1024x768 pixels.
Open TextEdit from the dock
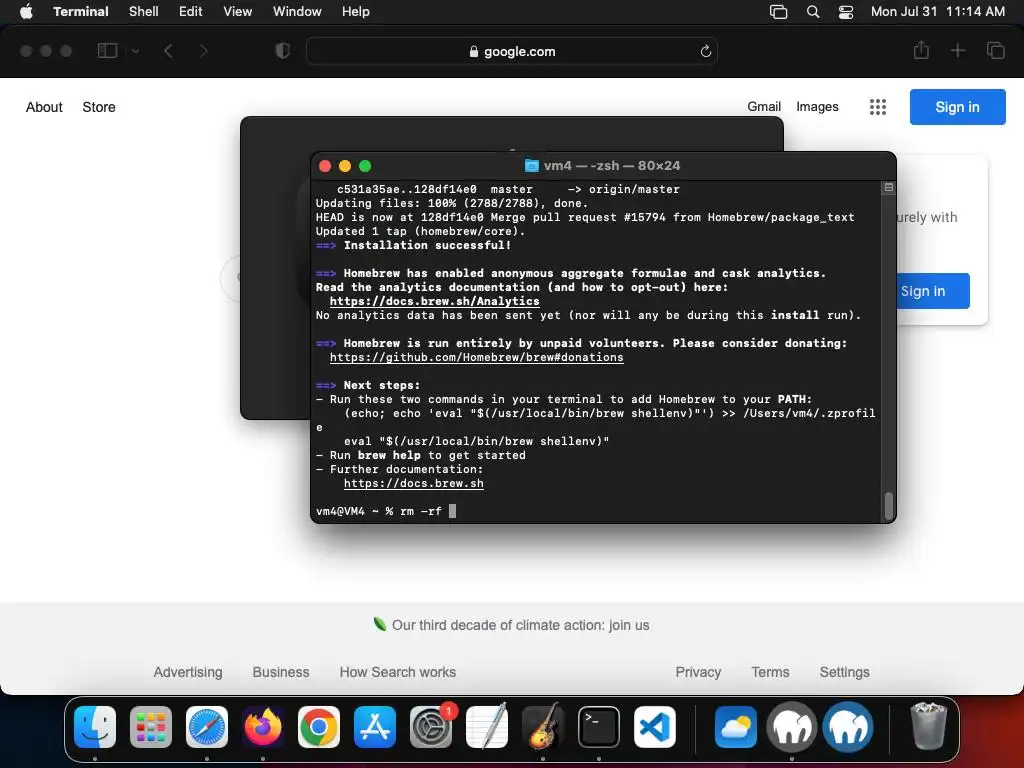pyautogui.click(x=487, y=727)
